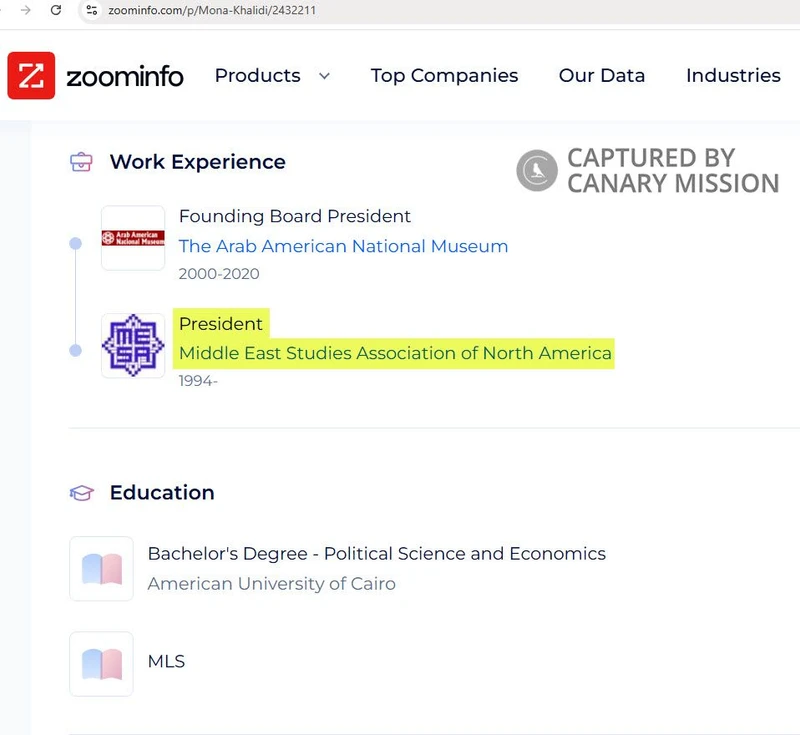Reload the page with refresh icon
Screen dimensions: 800x735
[x=56, y=10]
